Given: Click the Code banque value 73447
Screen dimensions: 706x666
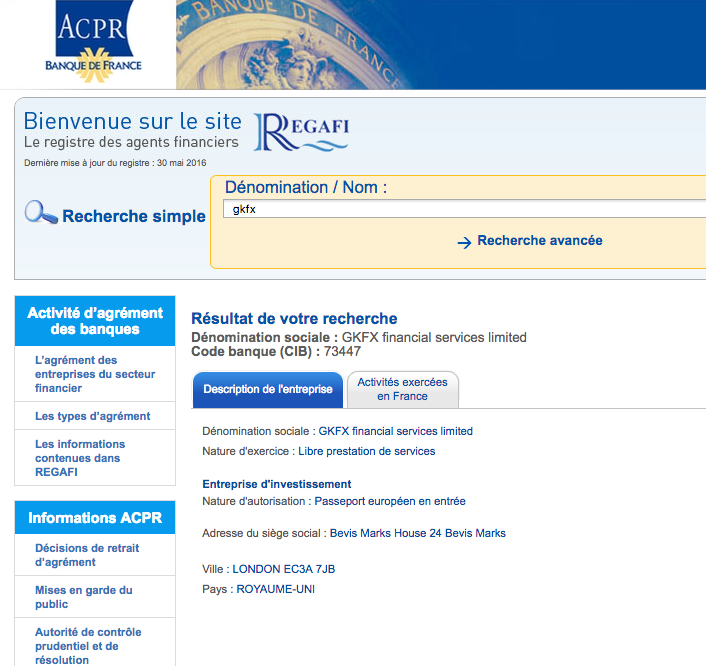Looking at the screenshot, I should coord(342,352).
